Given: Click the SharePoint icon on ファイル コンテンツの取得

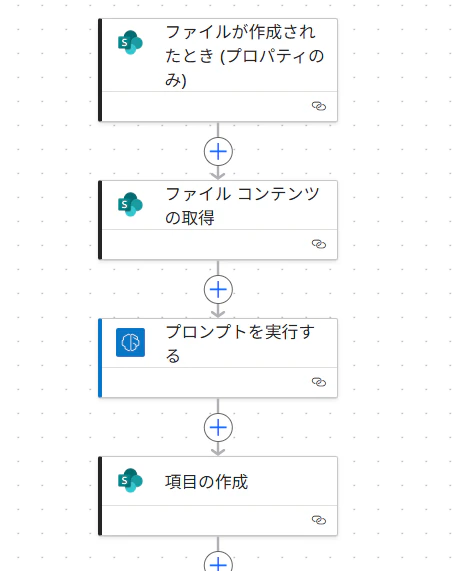Looking at the screenshot, I should click(130, 204).
